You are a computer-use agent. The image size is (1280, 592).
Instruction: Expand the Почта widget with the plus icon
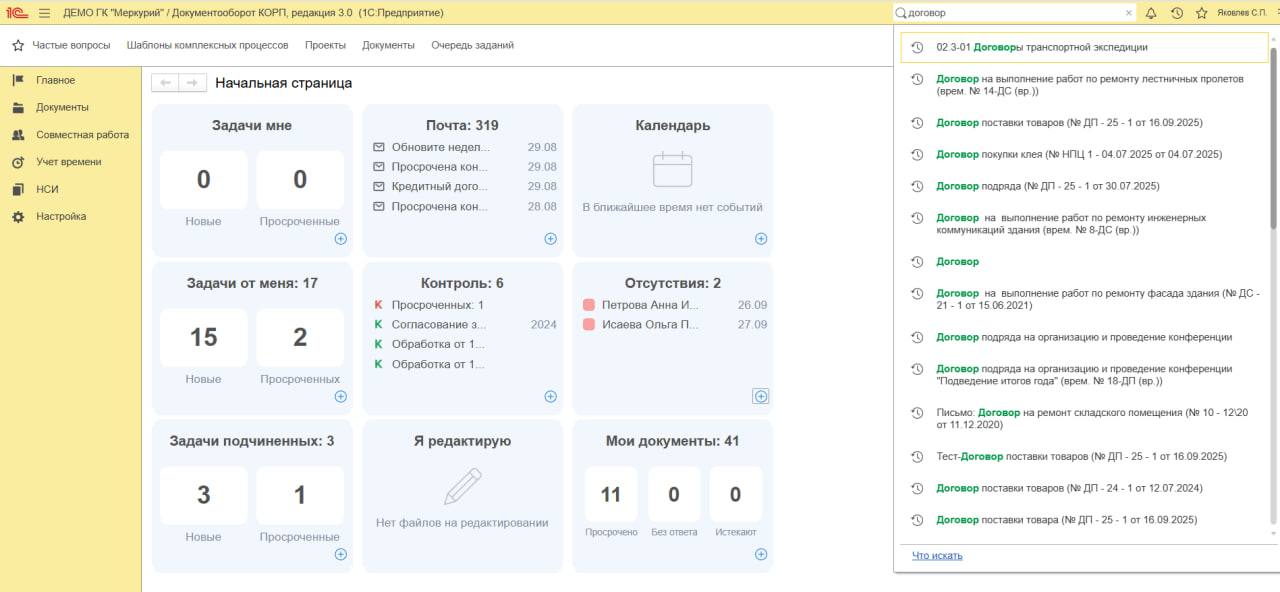pos(550,239)
